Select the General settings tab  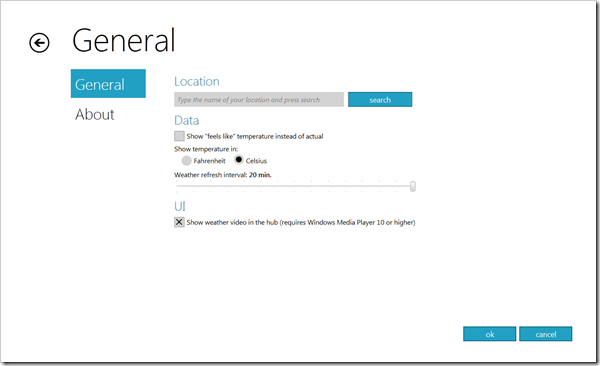pos(108,83)
